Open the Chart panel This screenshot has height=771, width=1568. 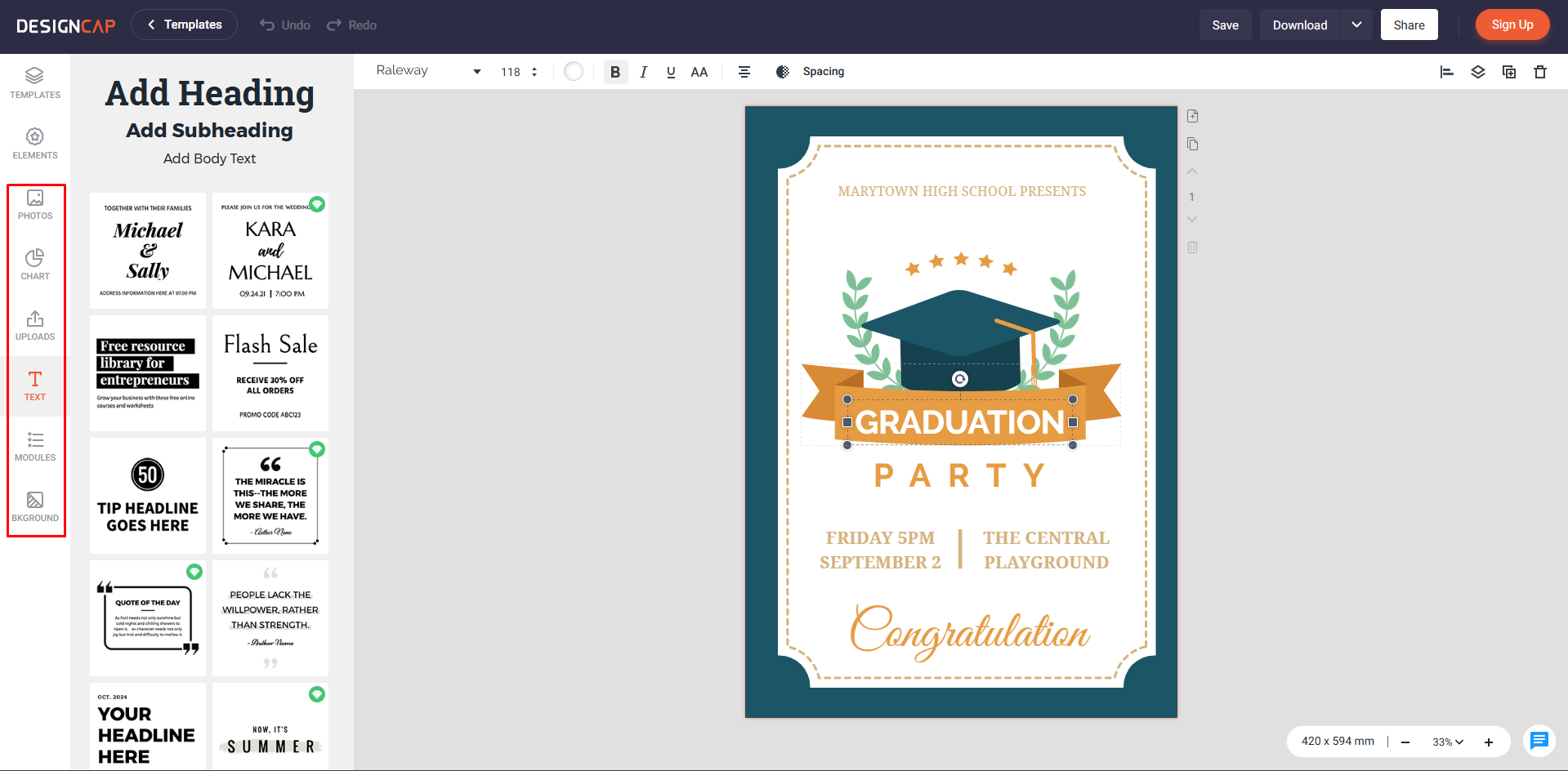35,264
